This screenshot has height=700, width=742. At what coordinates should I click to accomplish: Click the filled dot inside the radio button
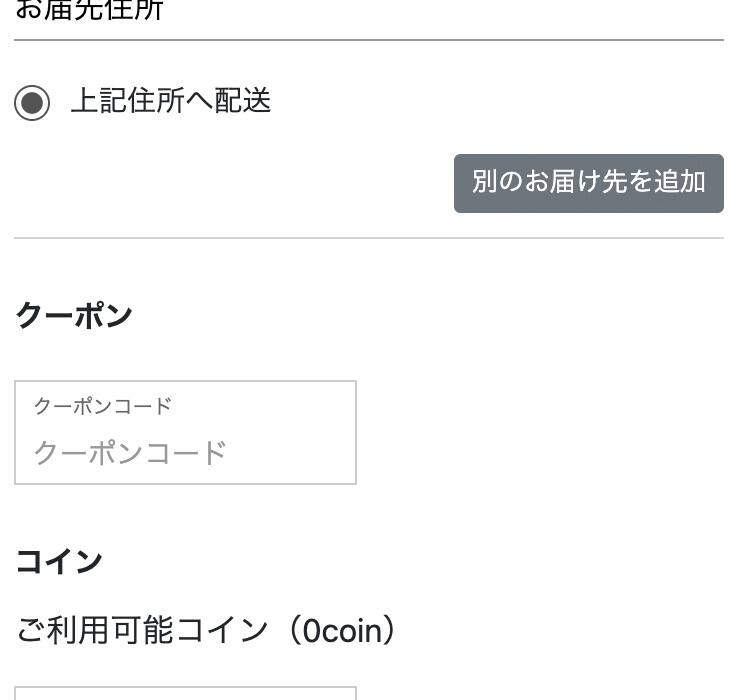[x=32, y=103]
